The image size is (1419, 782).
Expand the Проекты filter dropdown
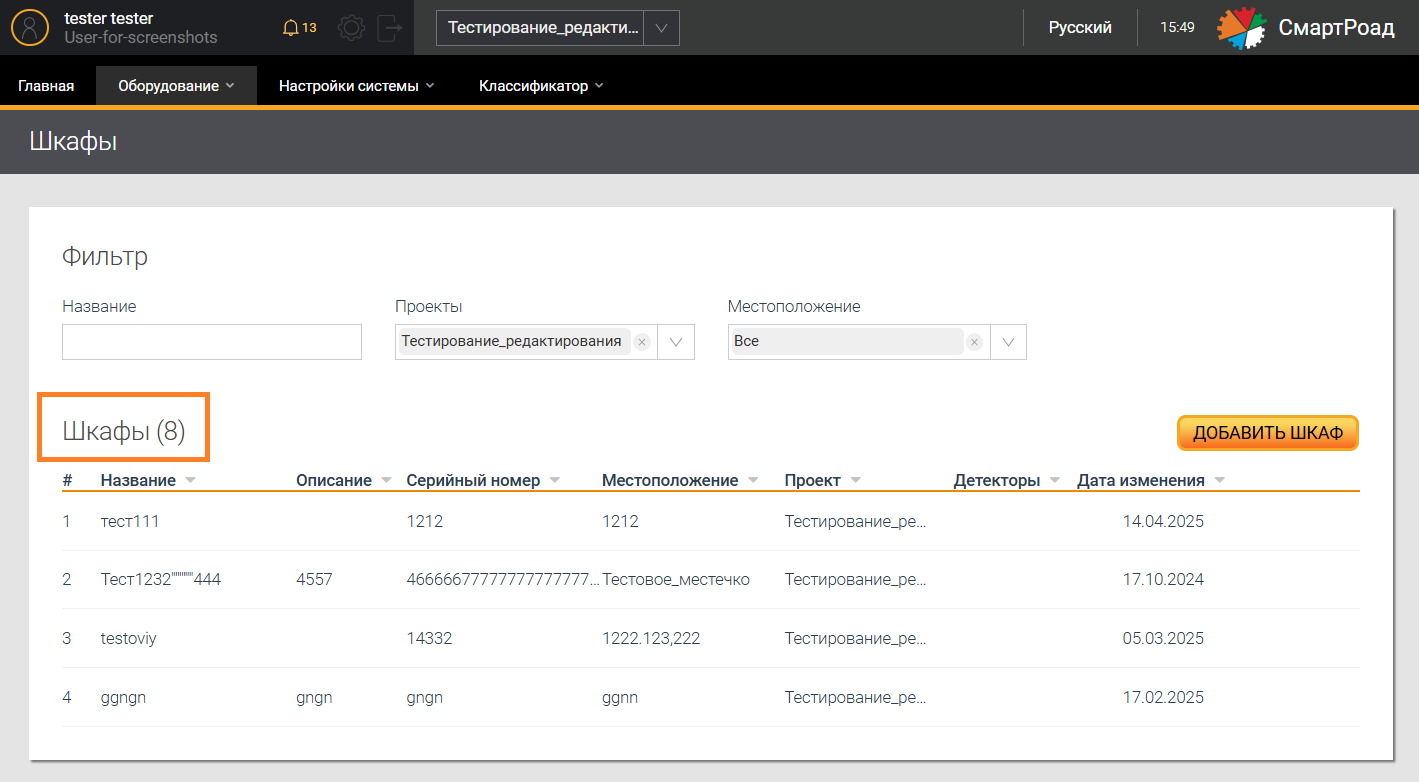(x=676, y=342)
